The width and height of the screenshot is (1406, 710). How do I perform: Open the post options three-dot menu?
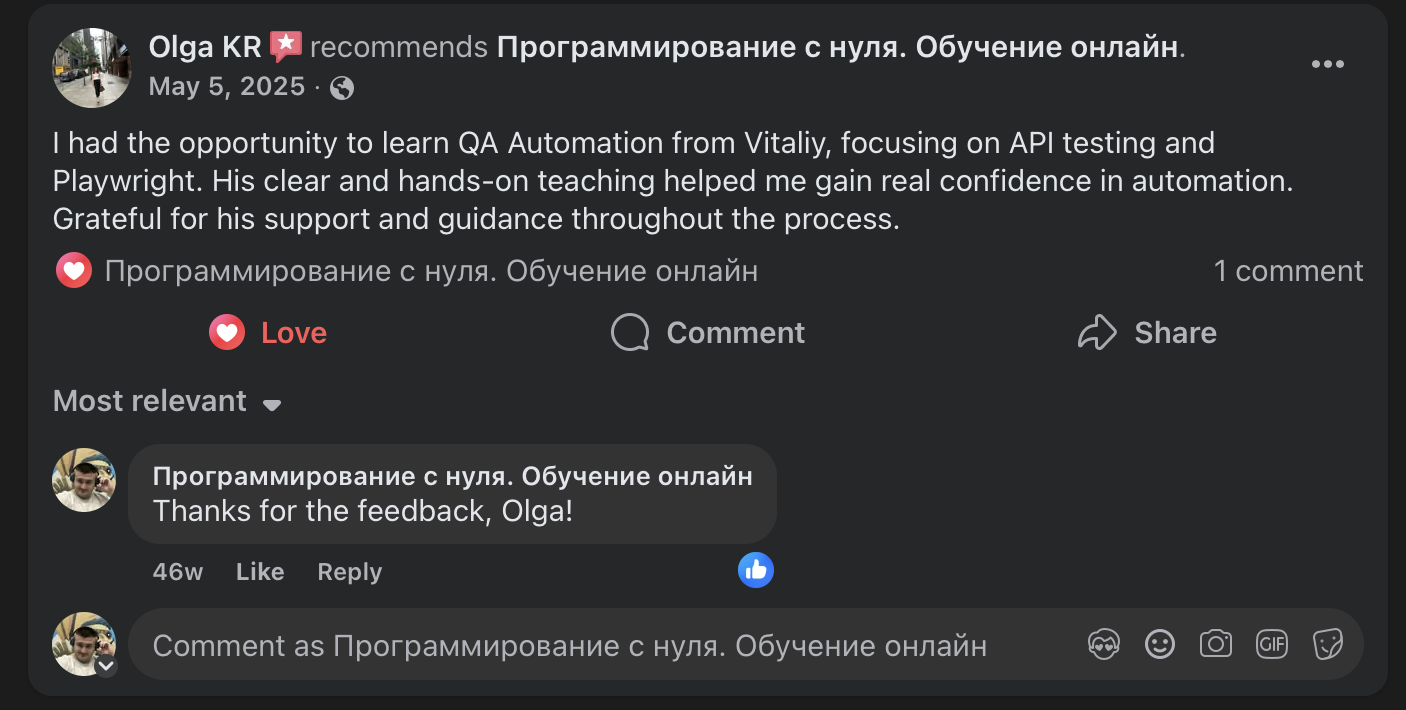1327,63
